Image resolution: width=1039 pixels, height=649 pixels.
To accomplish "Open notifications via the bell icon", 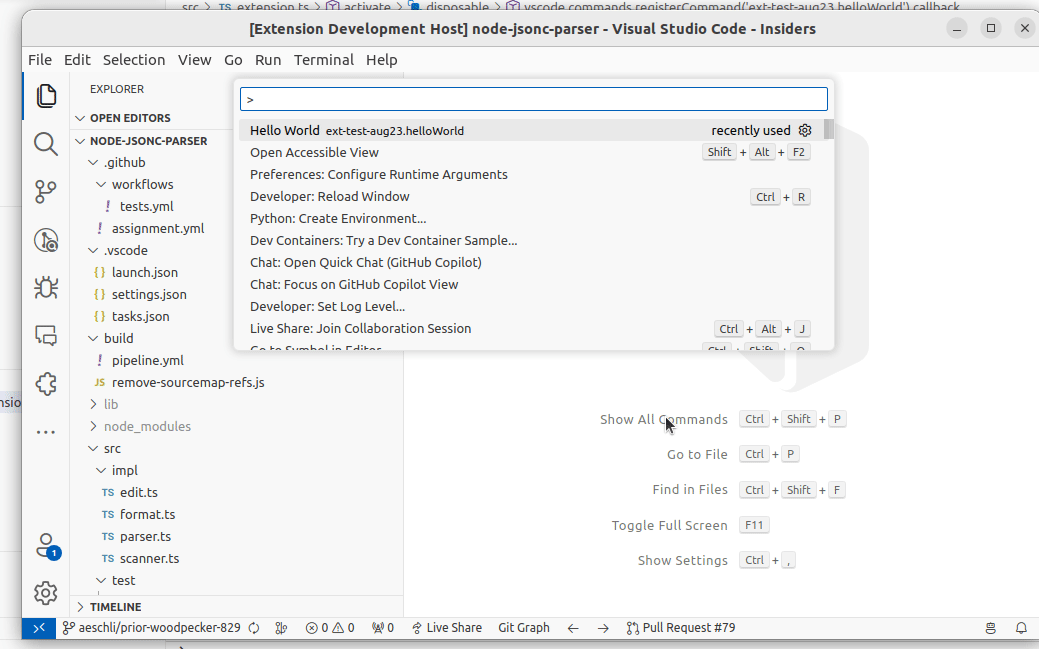I will (1021, 628).
